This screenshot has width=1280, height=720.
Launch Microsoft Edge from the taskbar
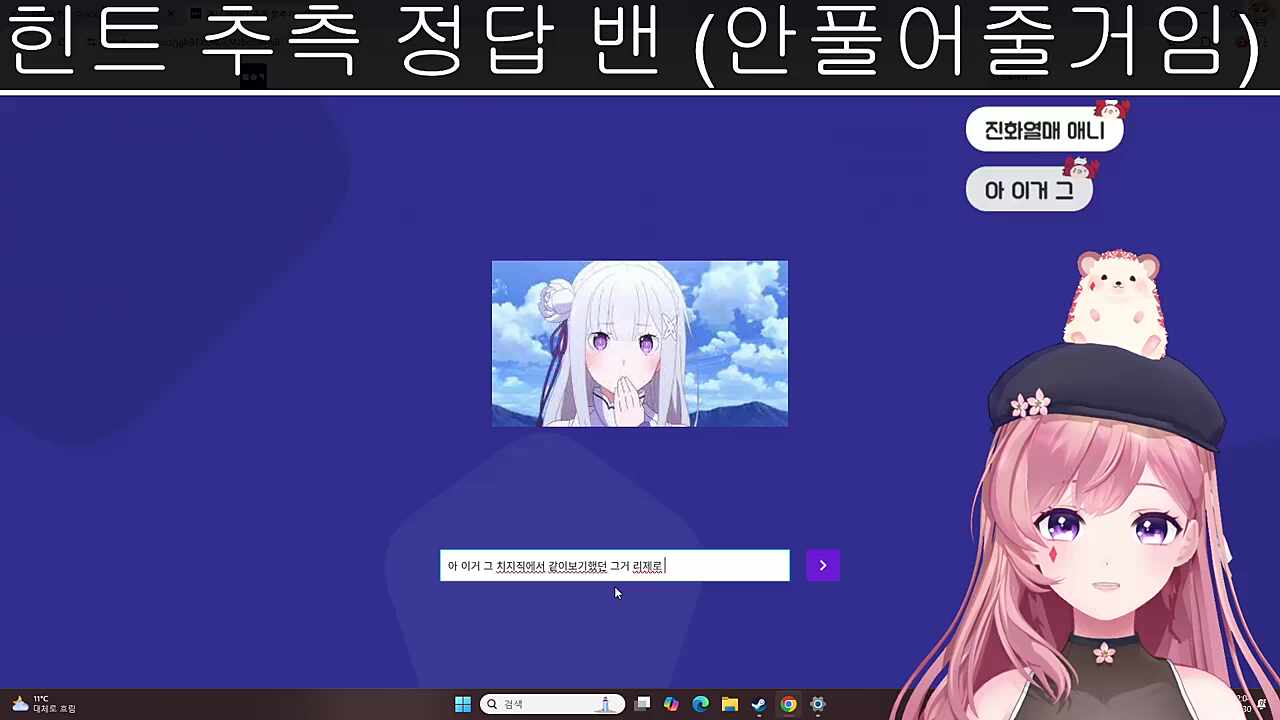[x=700, y=704]
